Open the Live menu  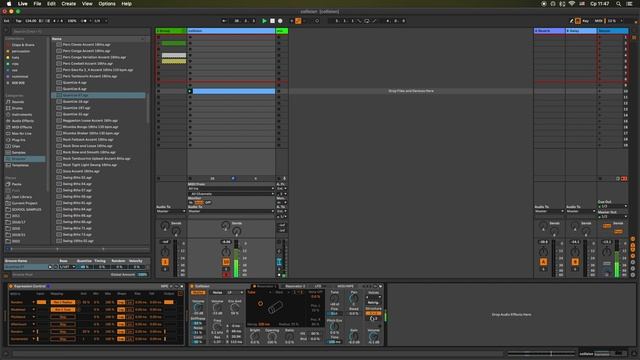(x=22, y=4)
